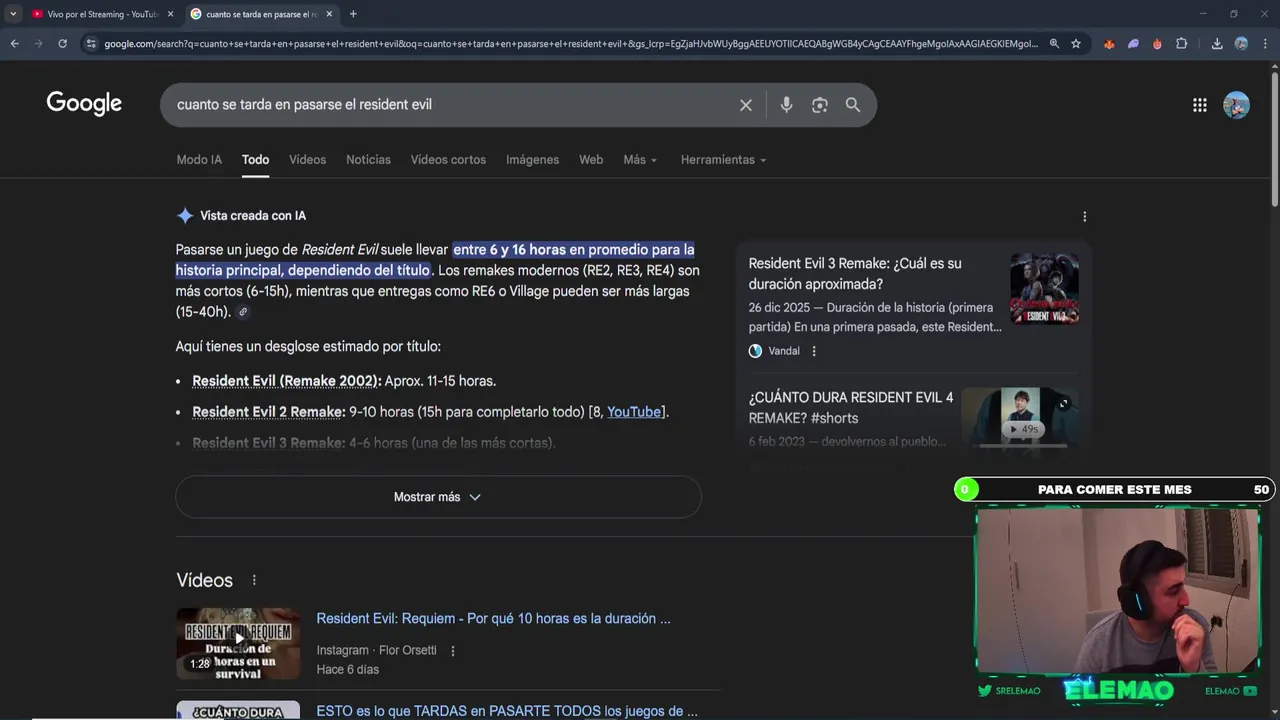1280x720 pixels.
Task: Expand the Herramientas dropdown
Action: click(x=723, y=160)
